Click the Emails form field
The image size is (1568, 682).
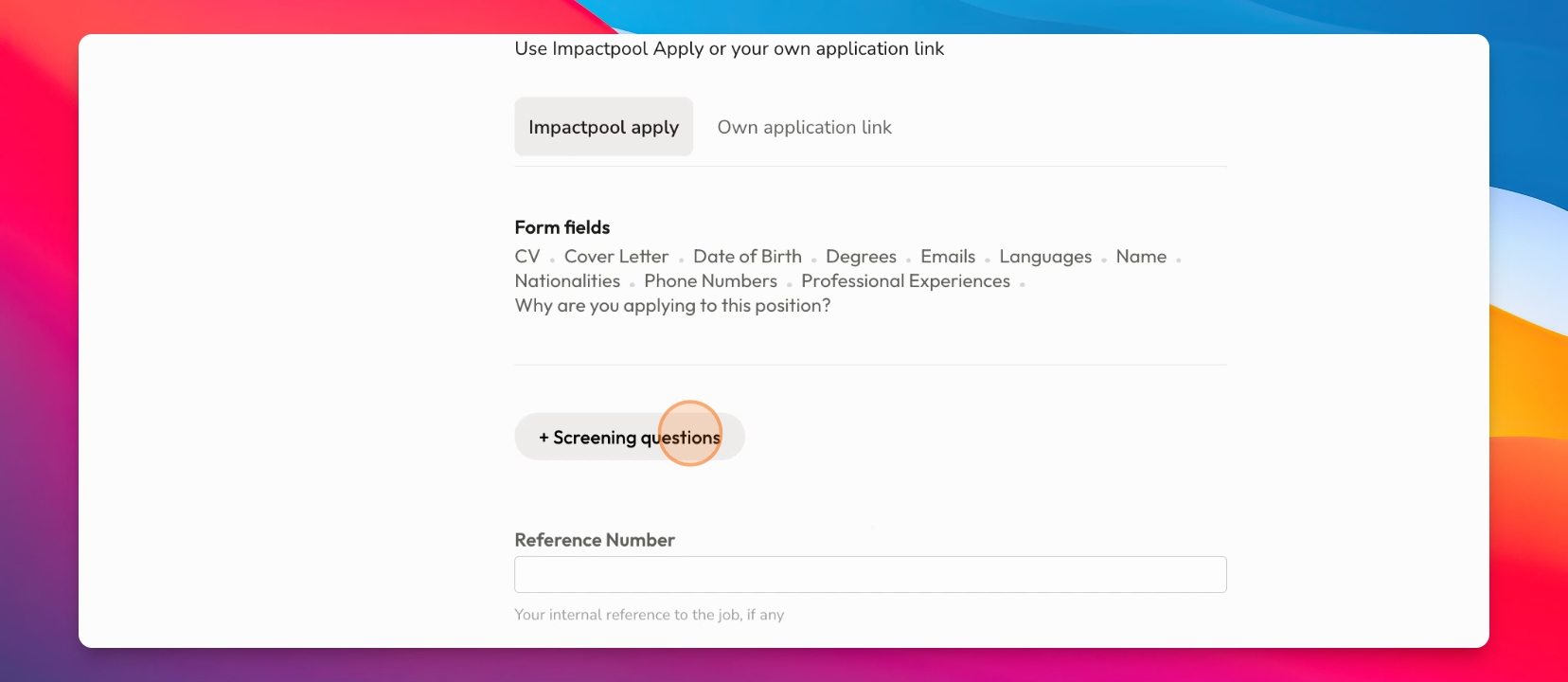(x=948, y=257)
